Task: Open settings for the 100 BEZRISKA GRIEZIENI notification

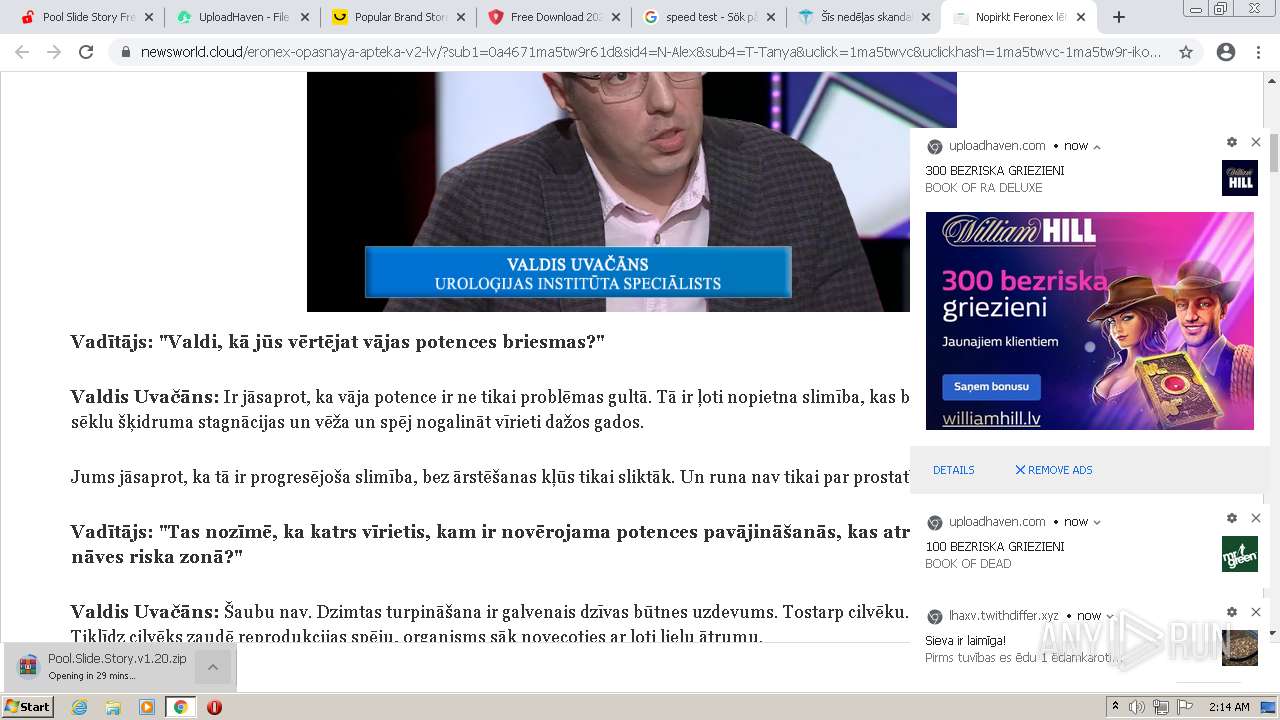Action: pos(1232,518)
